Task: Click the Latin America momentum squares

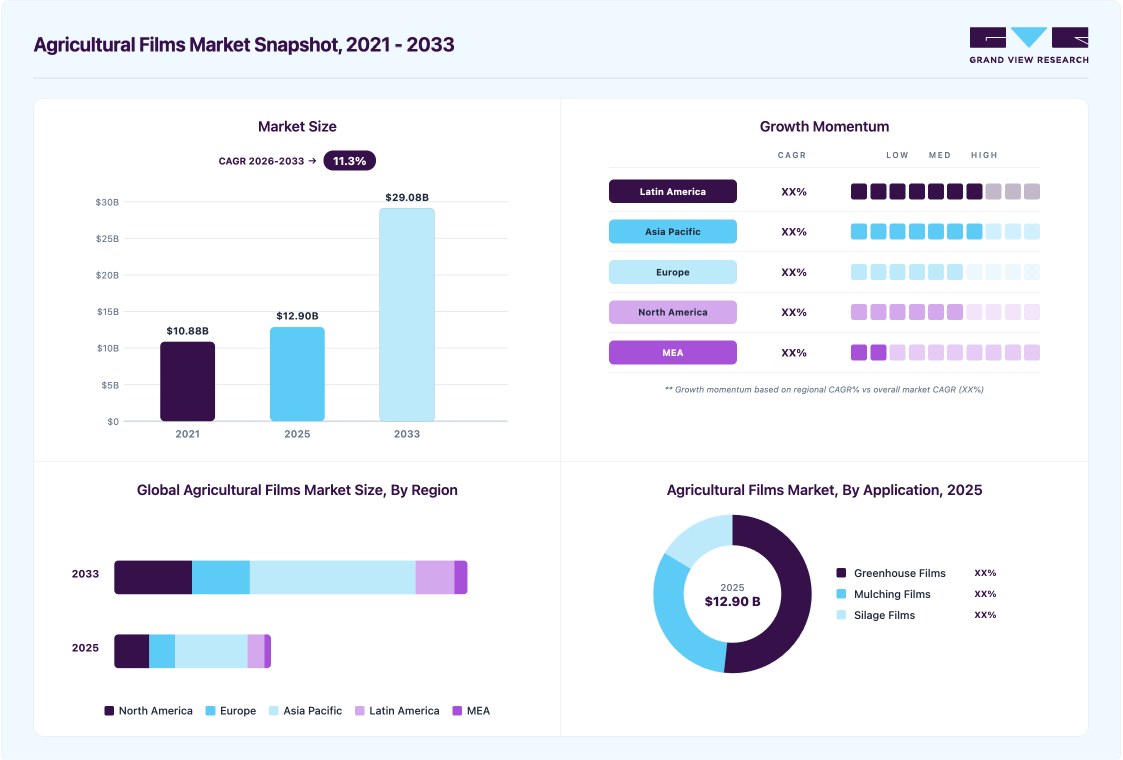Action: click(x=945, y=191)
